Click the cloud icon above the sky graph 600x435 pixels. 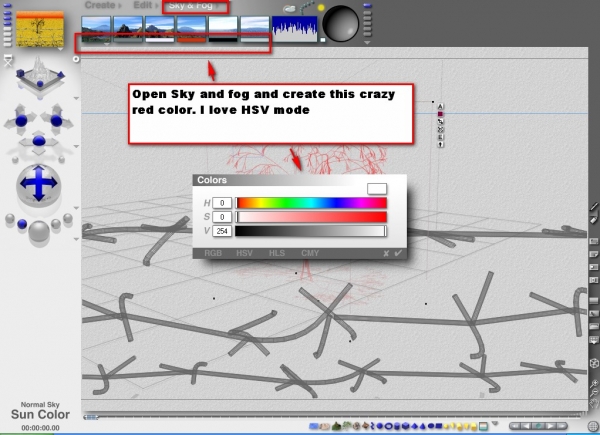(290, 8)
